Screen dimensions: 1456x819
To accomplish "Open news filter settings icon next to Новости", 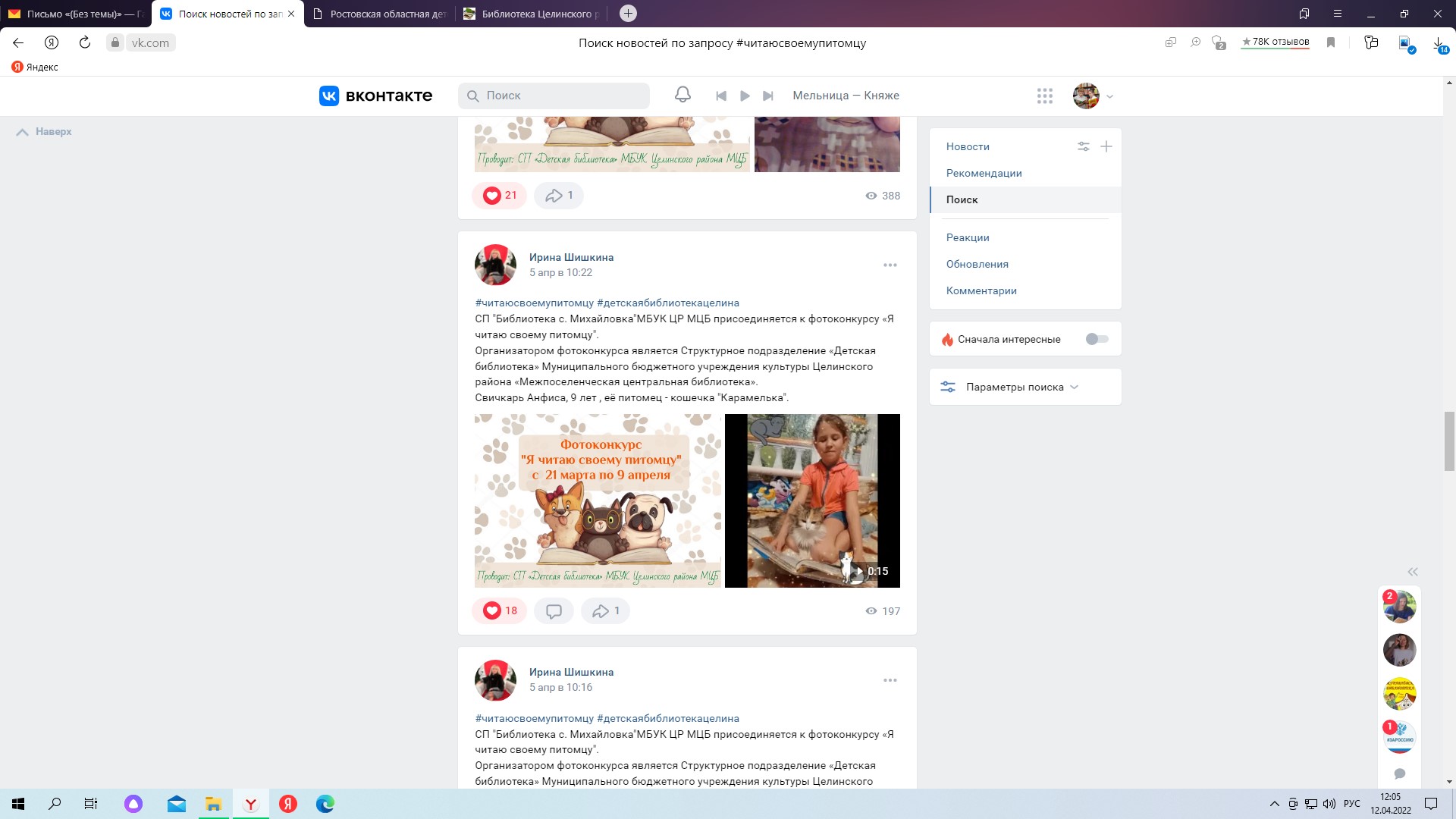I will click(1084, 146).
